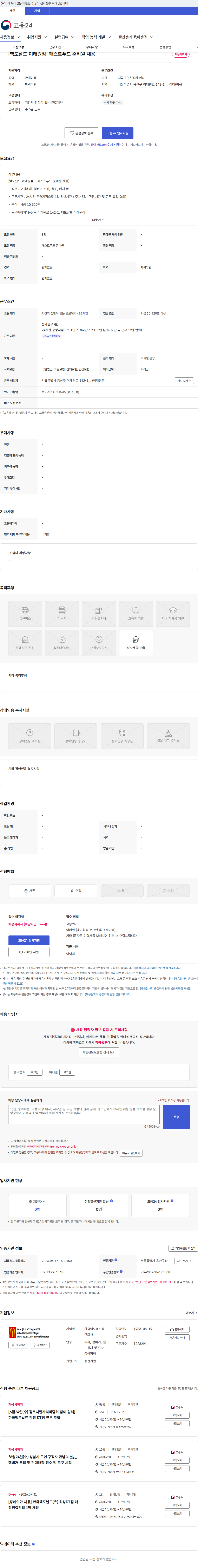Open the 고용24 logo home link
Viewport: 198px width, 1568px height.
pyautogui.click(x=16, y=25)
